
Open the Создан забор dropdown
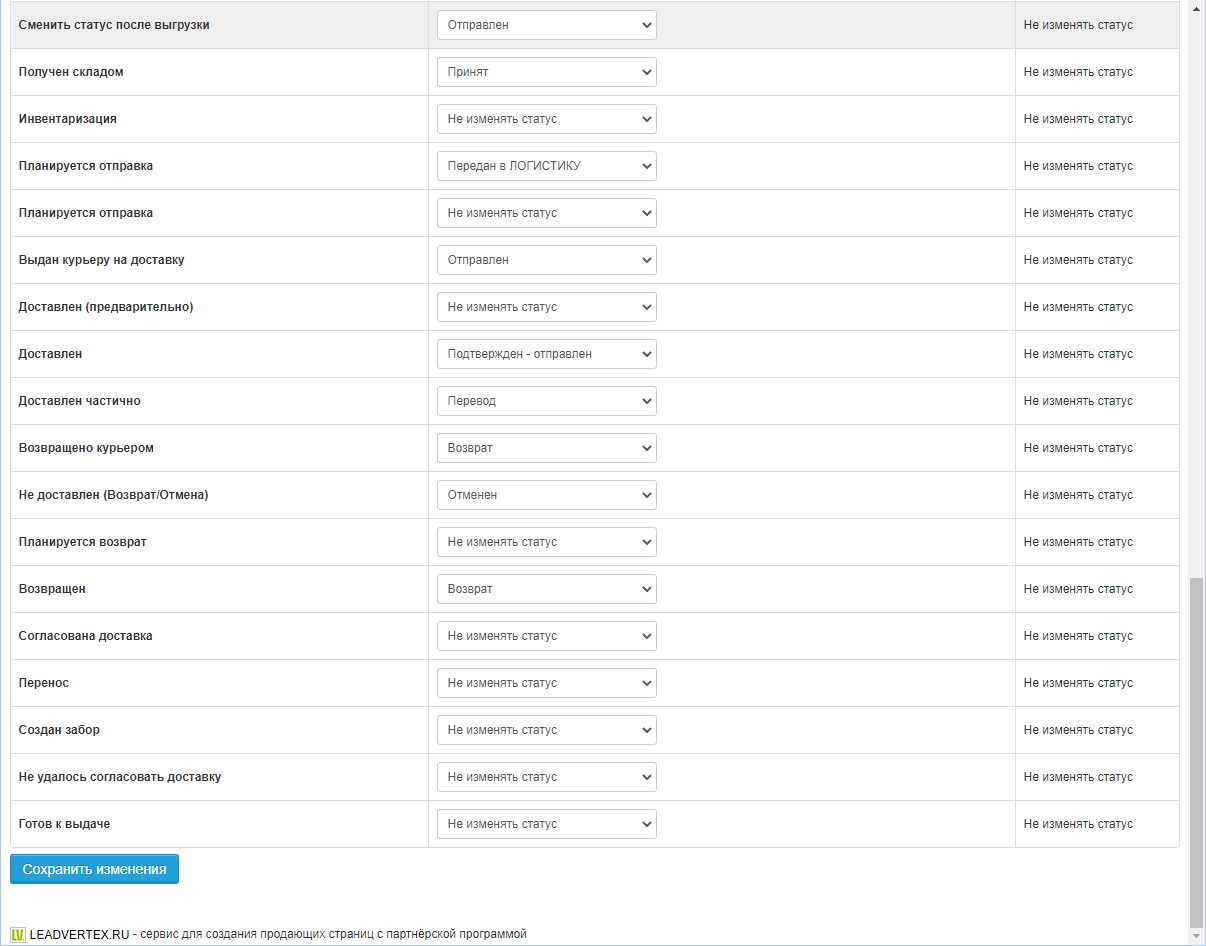pyautogui.click(x=547, y=730)
